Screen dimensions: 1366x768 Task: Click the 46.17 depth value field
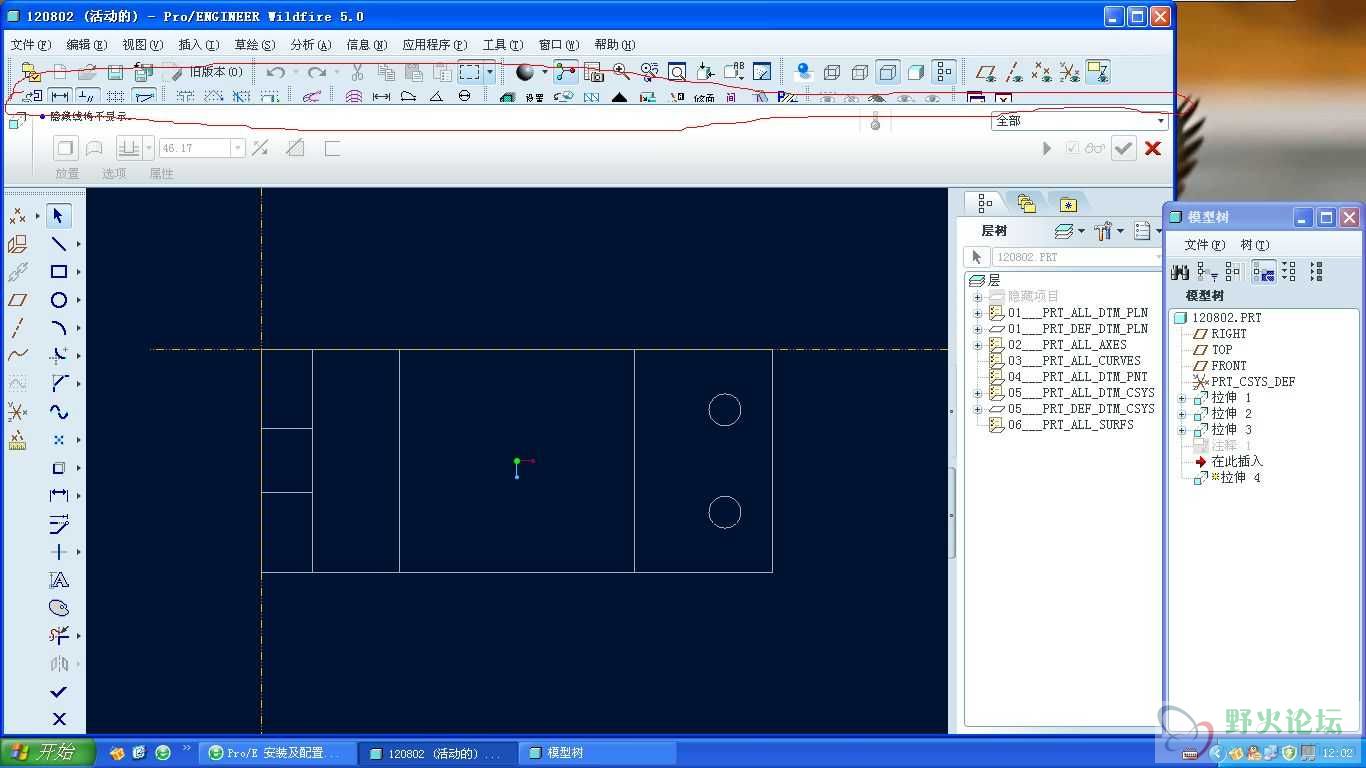point(194,148)
